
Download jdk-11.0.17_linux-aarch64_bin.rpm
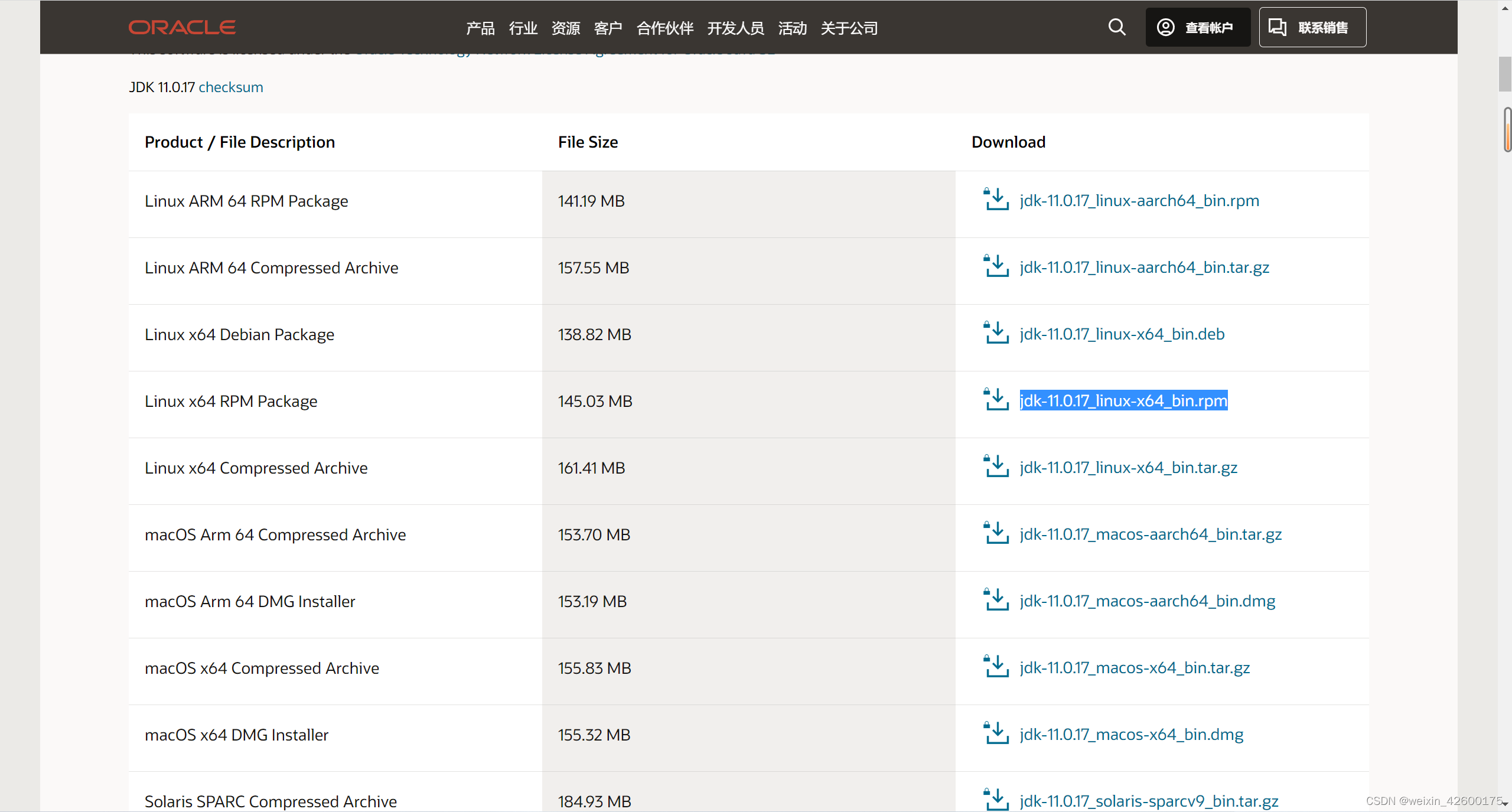1139,201
